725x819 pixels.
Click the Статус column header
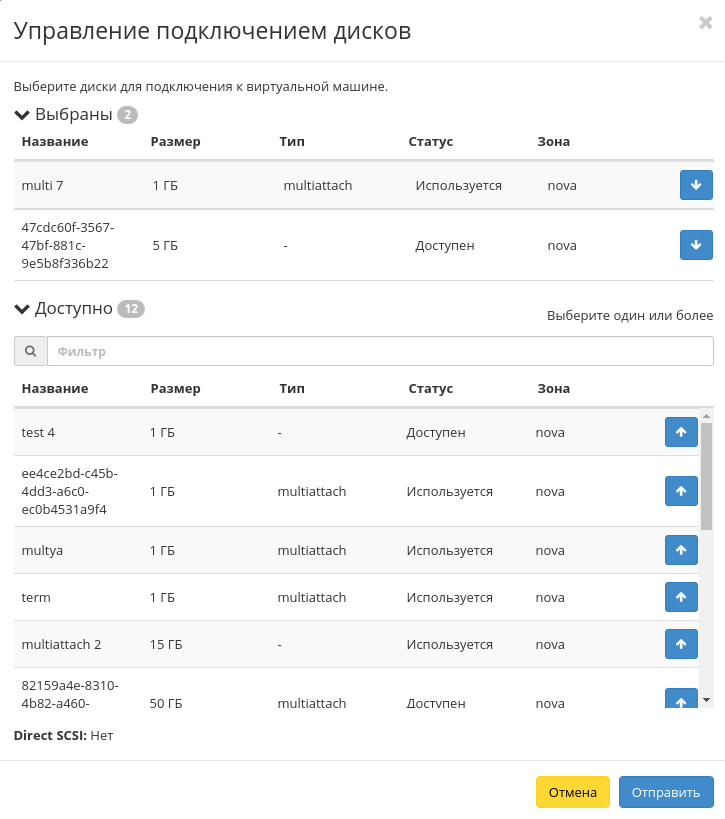[429, 388]
